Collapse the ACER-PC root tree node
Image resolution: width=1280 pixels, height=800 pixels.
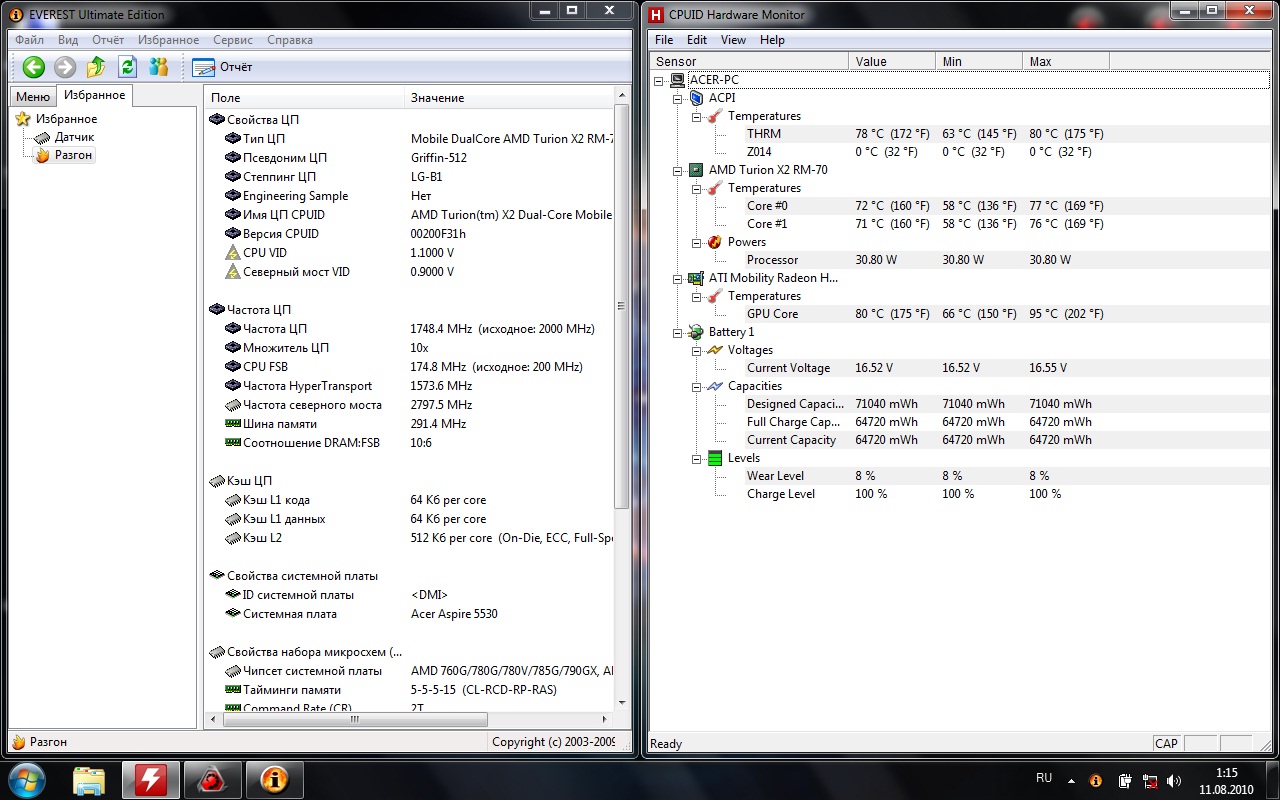(x=660, y=80)
